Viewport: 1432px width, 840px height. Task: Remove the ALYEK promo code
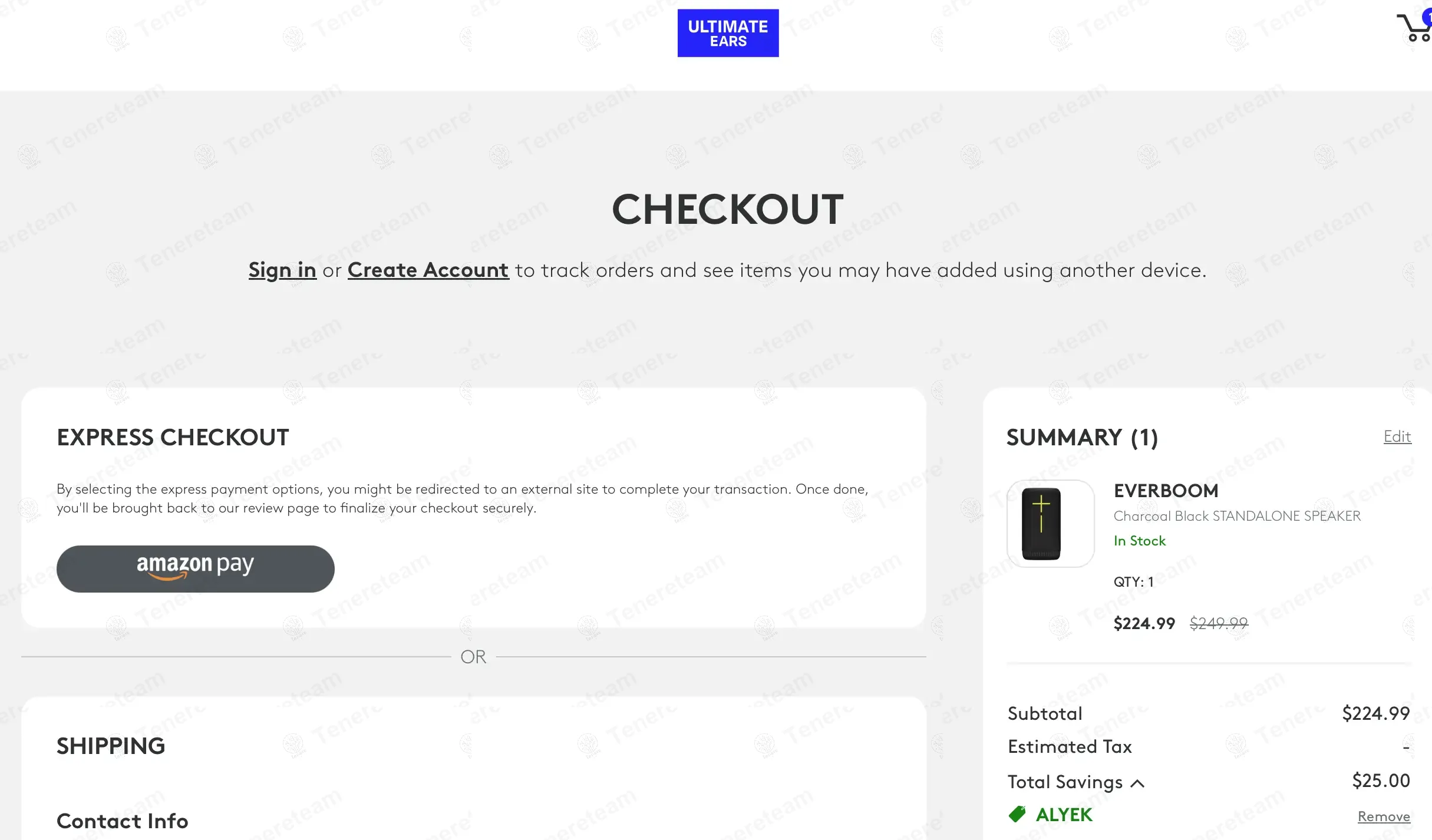(1384, 816)
